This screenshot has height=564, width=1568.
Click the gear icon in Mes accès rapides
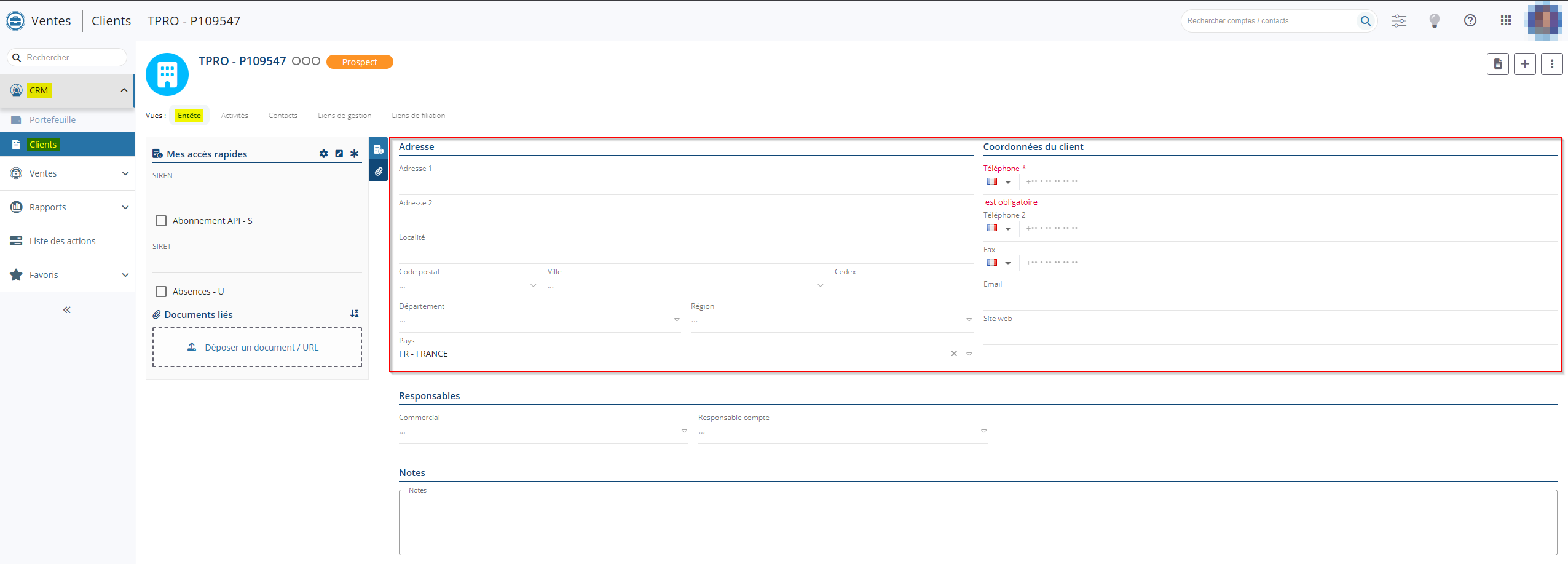point(323,154)
